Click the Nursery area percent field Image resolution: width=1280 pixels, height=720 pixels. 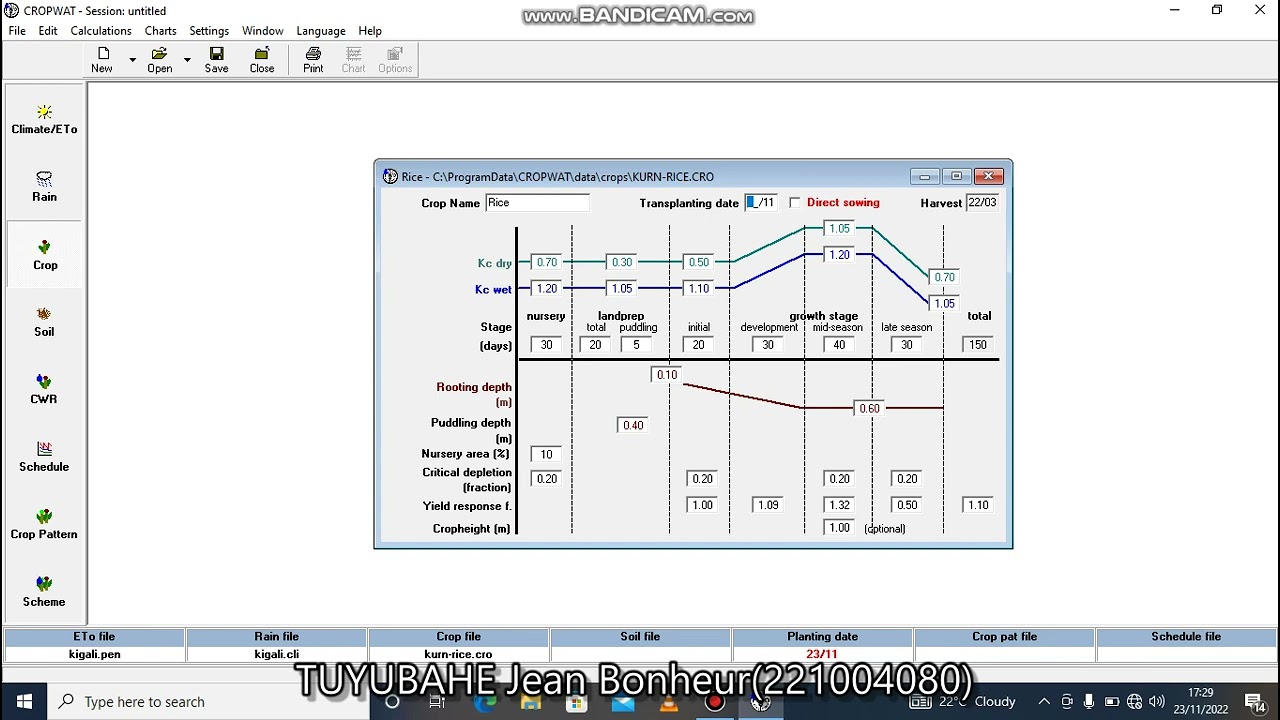coord(547,455)
